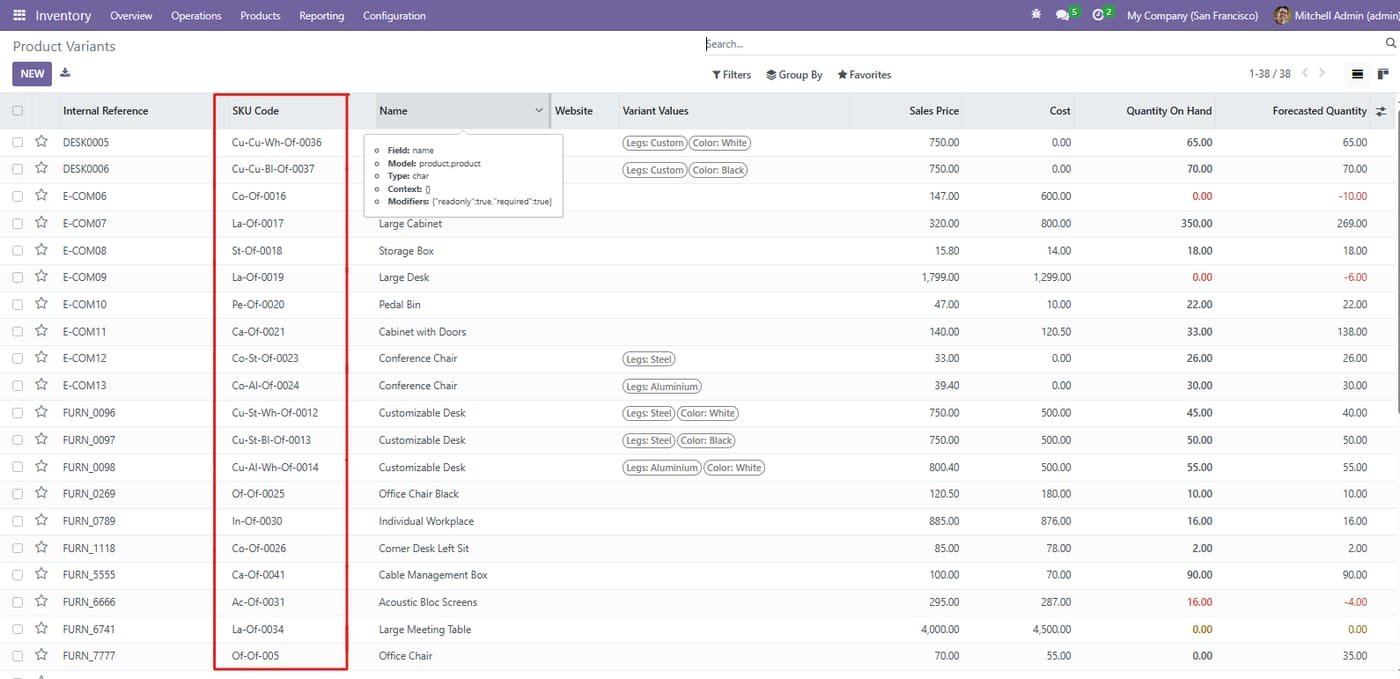The width and height of the screenshot is (1400, 679).
Task: Star the E-COM10 row as favorite
Action: click(x=41, y=303)
